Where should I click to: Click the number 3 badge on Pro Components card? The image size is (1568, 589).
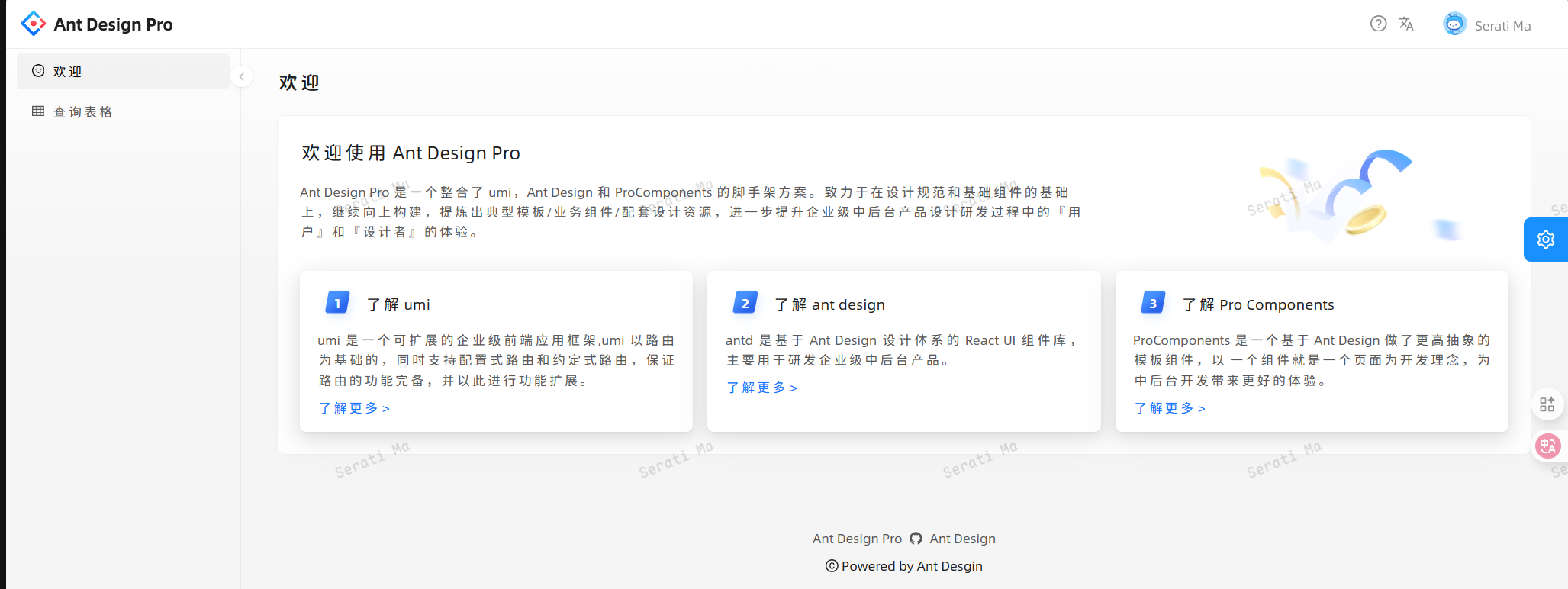pos(1153,303)
